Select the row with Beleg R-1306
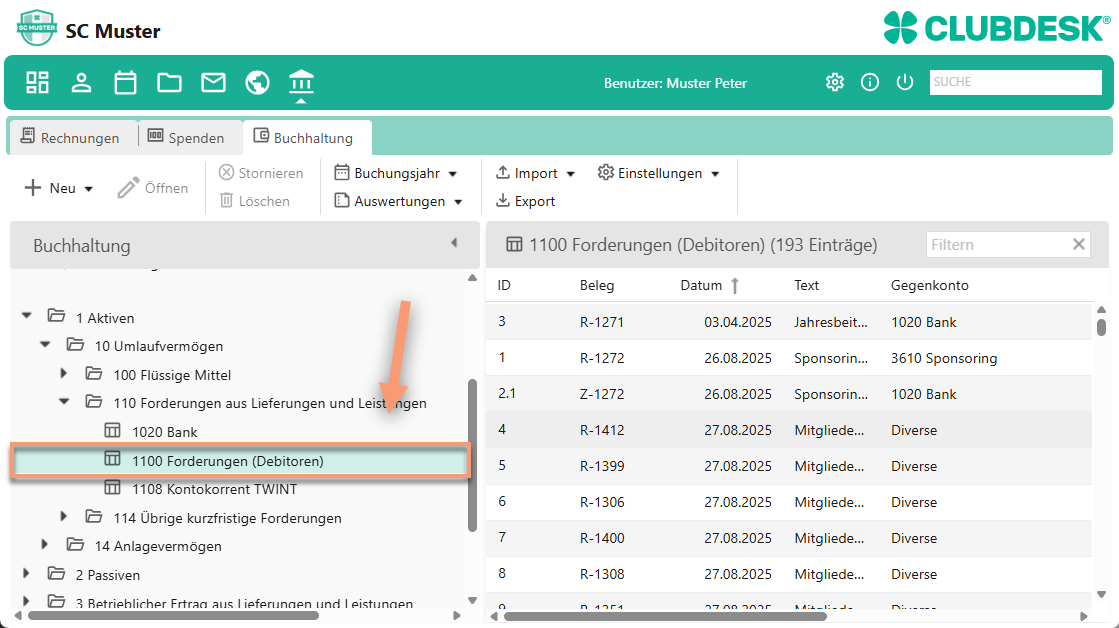The width and height of the screenshot is (1119, 628). click(789, 502)
